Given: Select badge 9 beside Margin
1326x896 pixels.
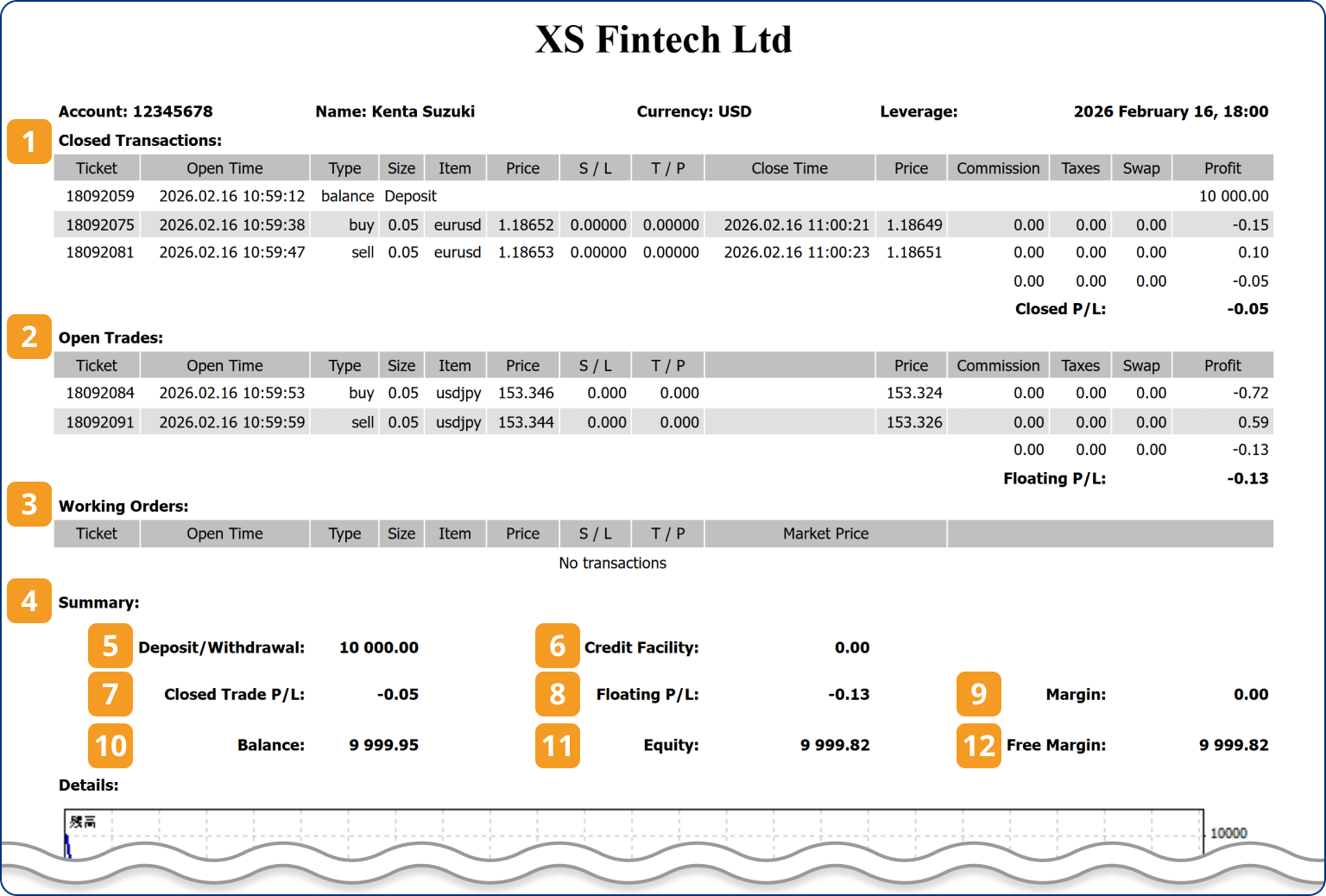Looking at the screenshot, I should click(x=978, y=694).
